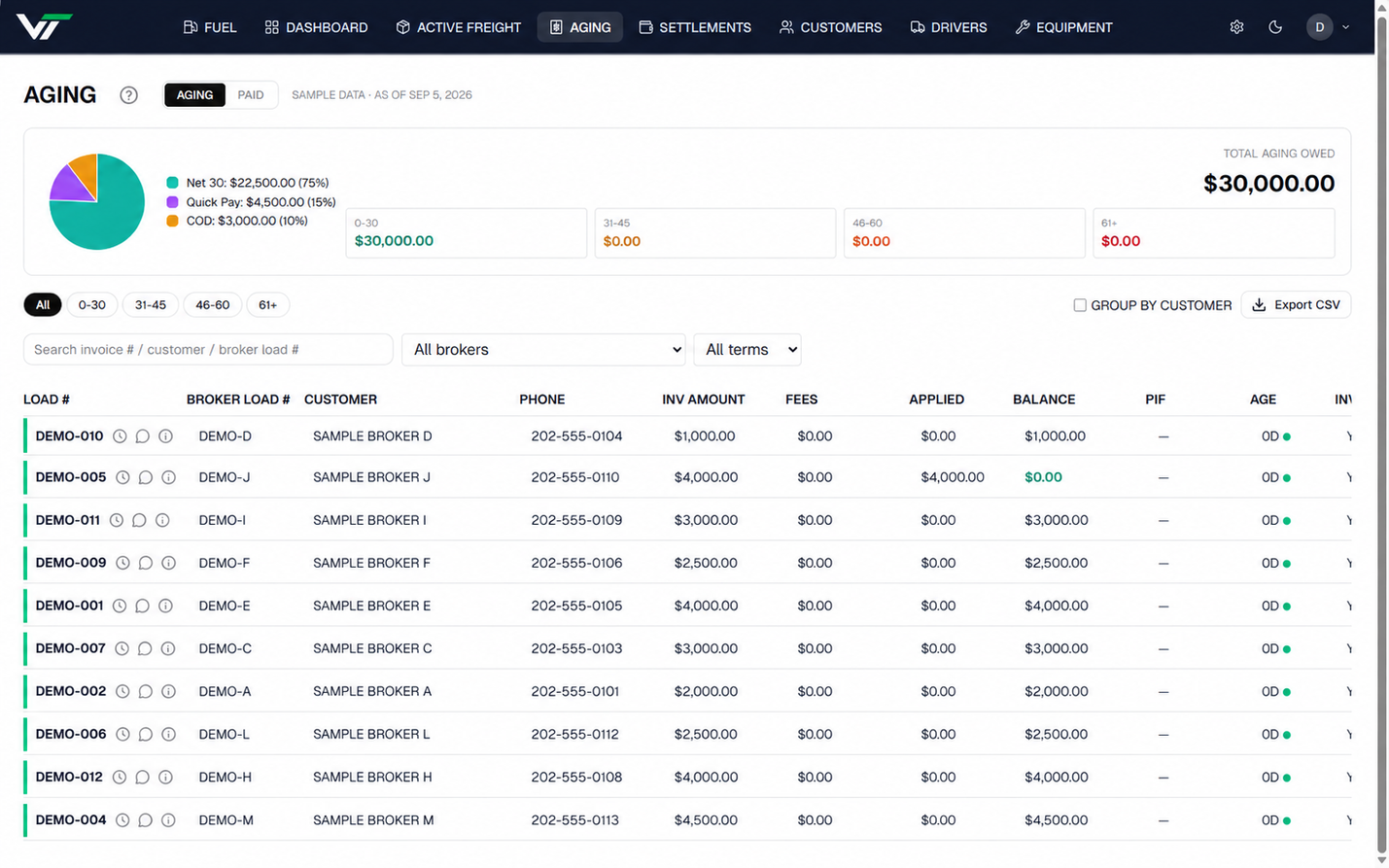Open the All brokers dropdown

543,350
